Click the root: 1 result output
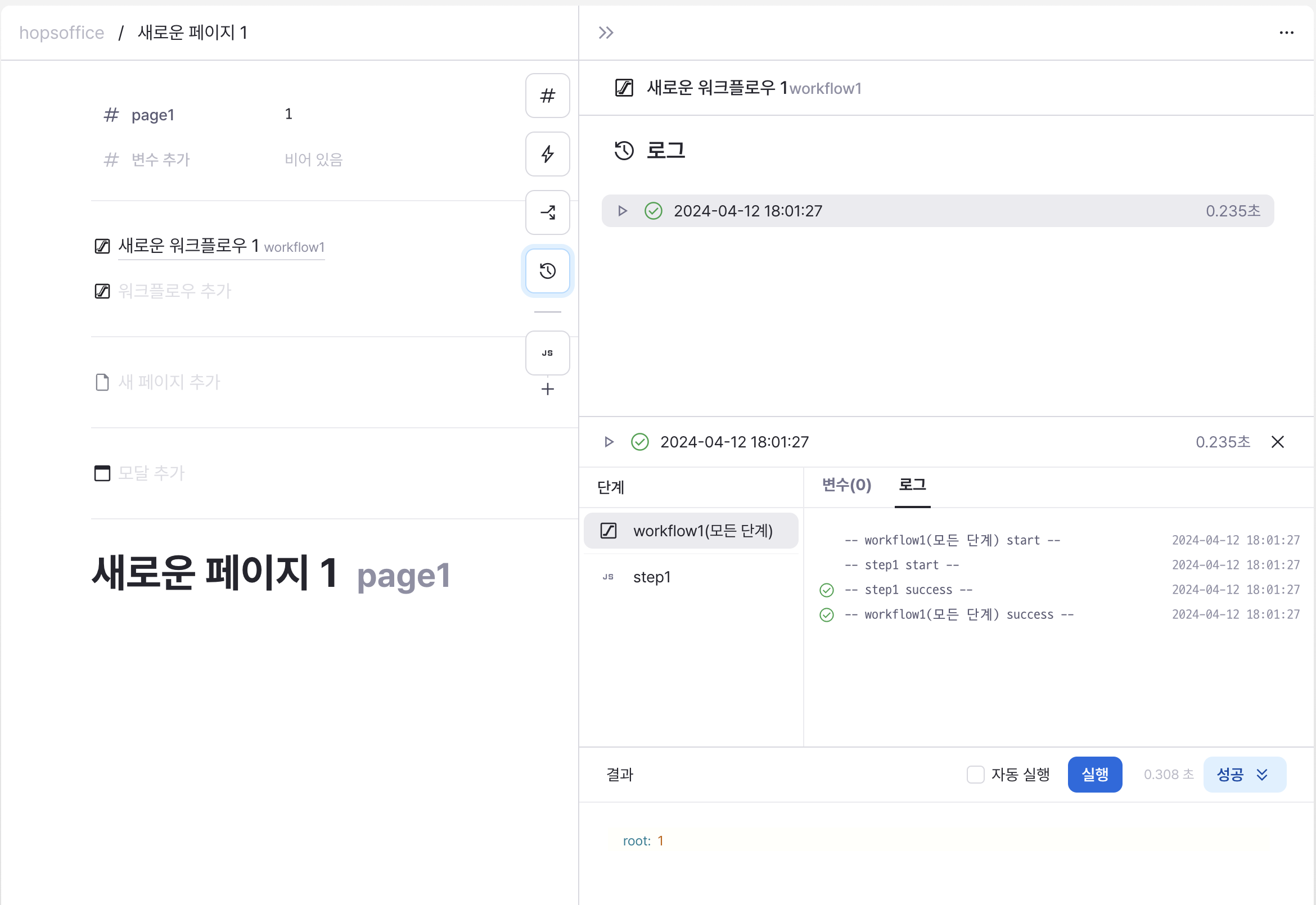Image resolution: width=1316 pixels, height=905 pixels. (x=643, y=841)
